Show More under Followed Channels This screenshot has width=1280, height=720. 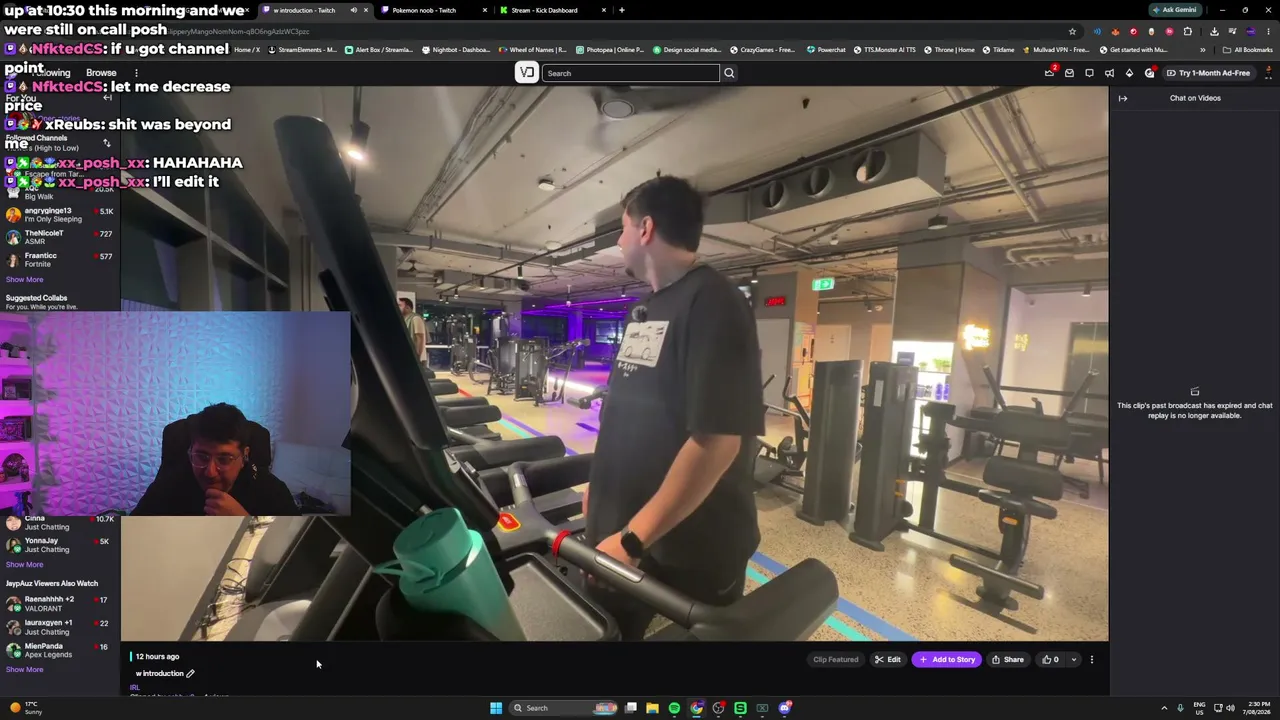click(x=24, y=280)
